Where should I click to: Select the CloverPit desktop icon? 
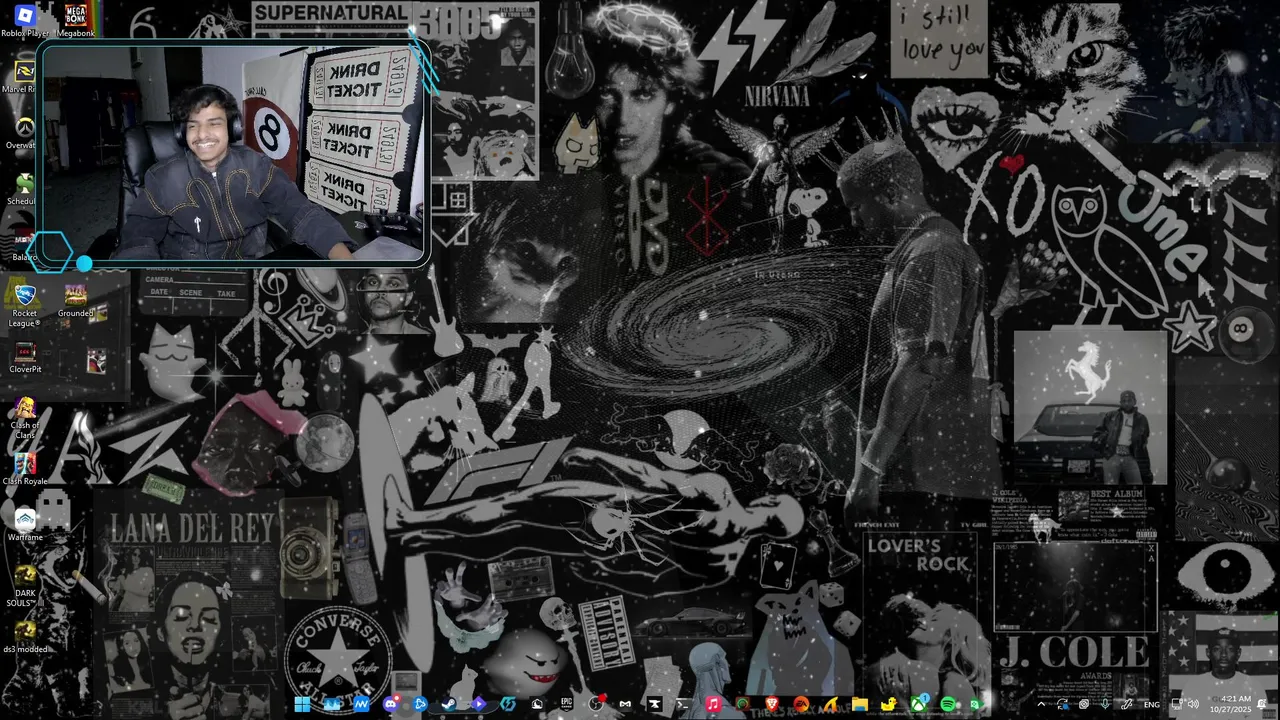(x=25, y=357)
